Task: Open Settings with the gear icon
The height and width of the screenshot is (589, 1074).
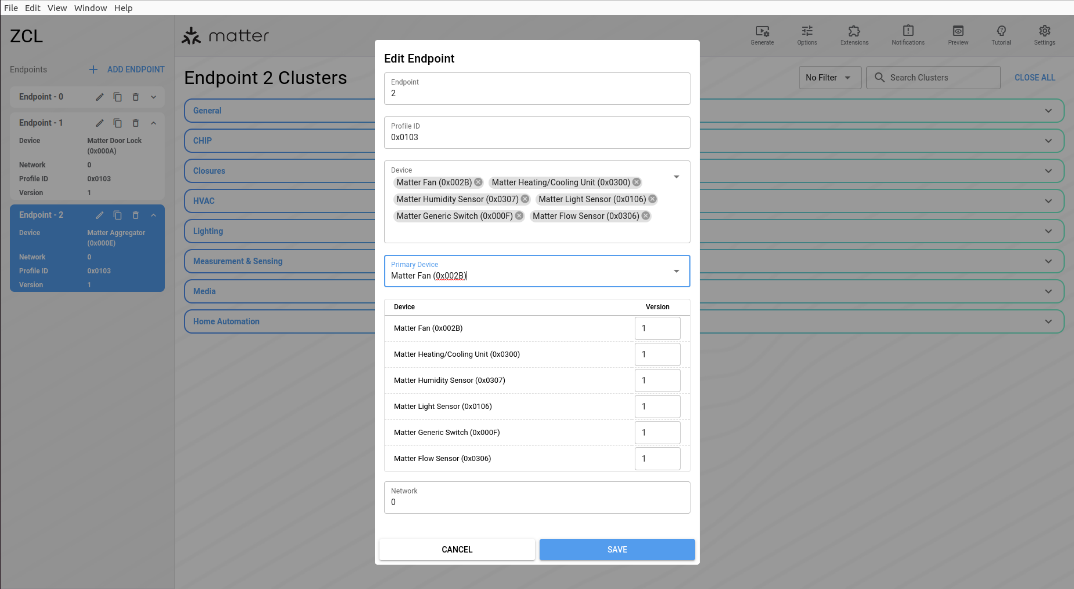Action: pos(1044,33)
